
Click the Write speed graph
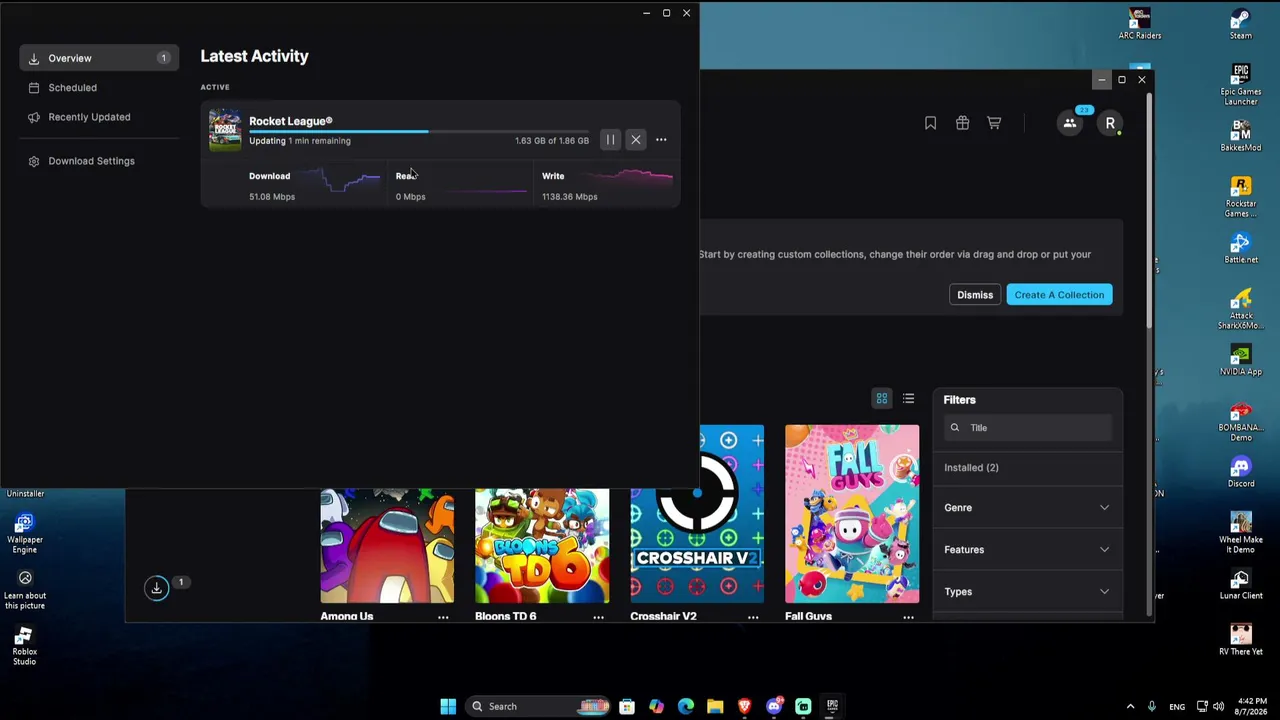pos(627,178)
